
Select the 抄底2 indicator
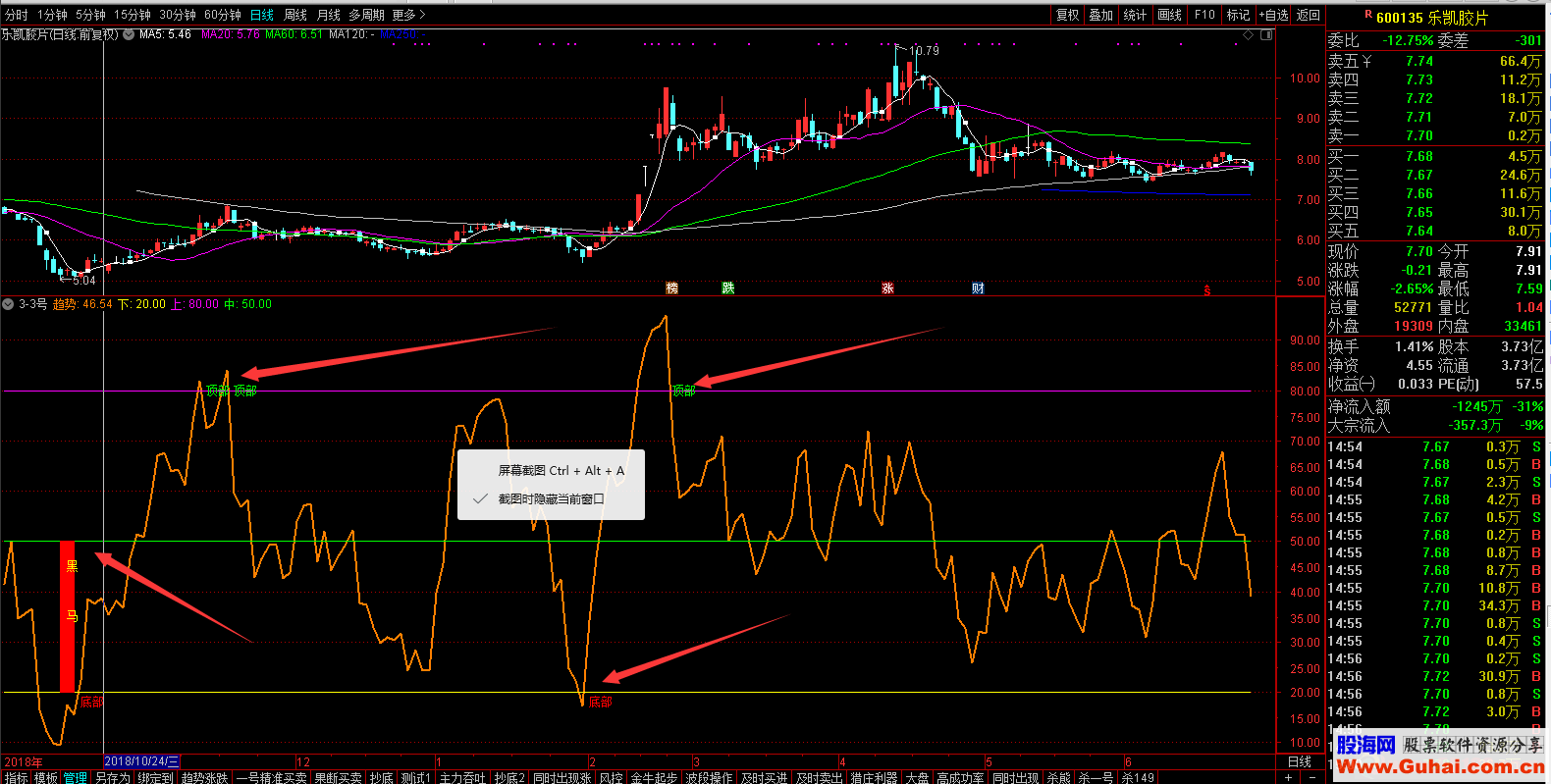pos(510,777)
